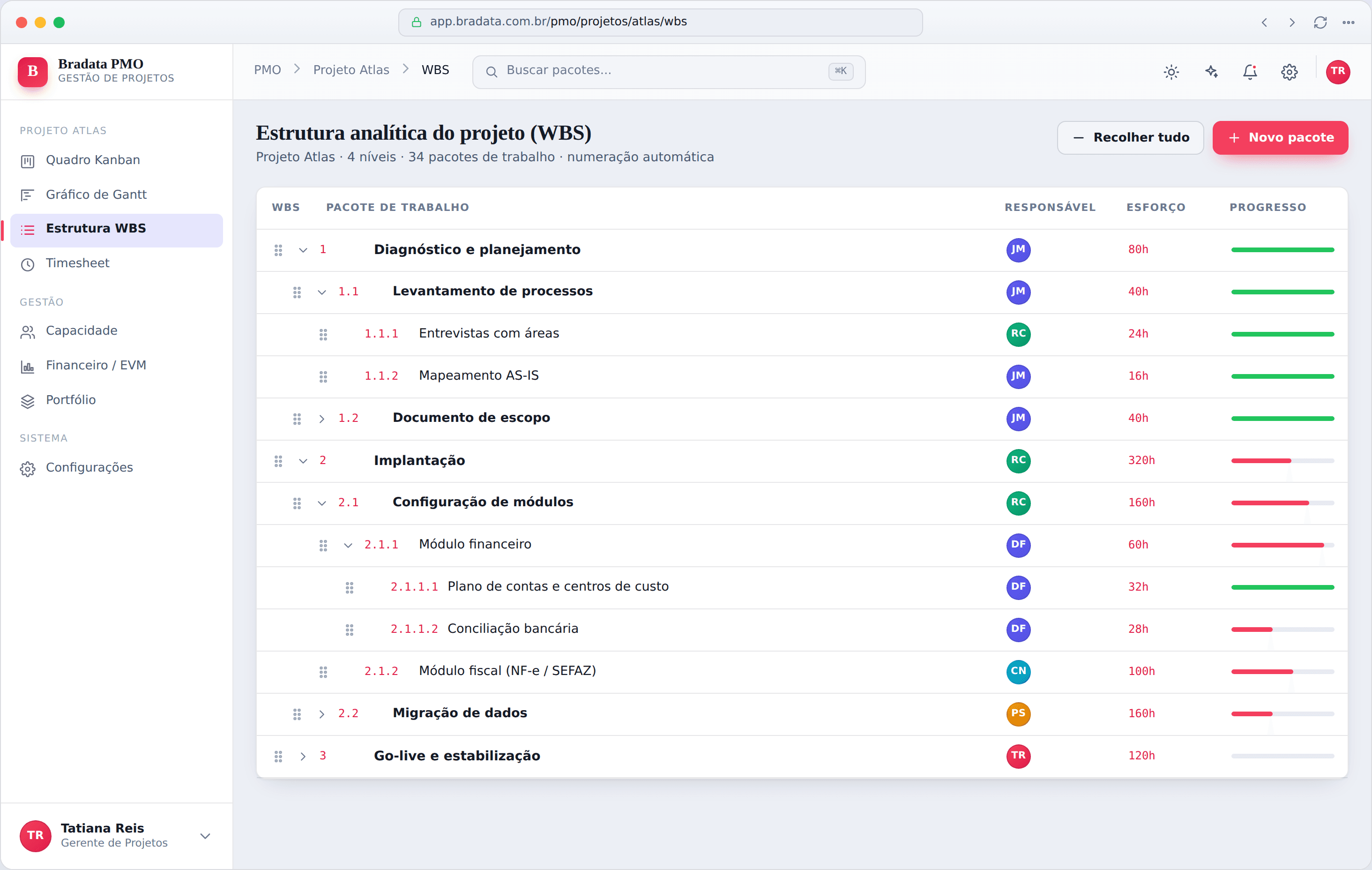Expand the 1.2 Documento de escopo node
Viewport: 1372px width, 870px height.
pyautogui.click(x=322, y=419)
